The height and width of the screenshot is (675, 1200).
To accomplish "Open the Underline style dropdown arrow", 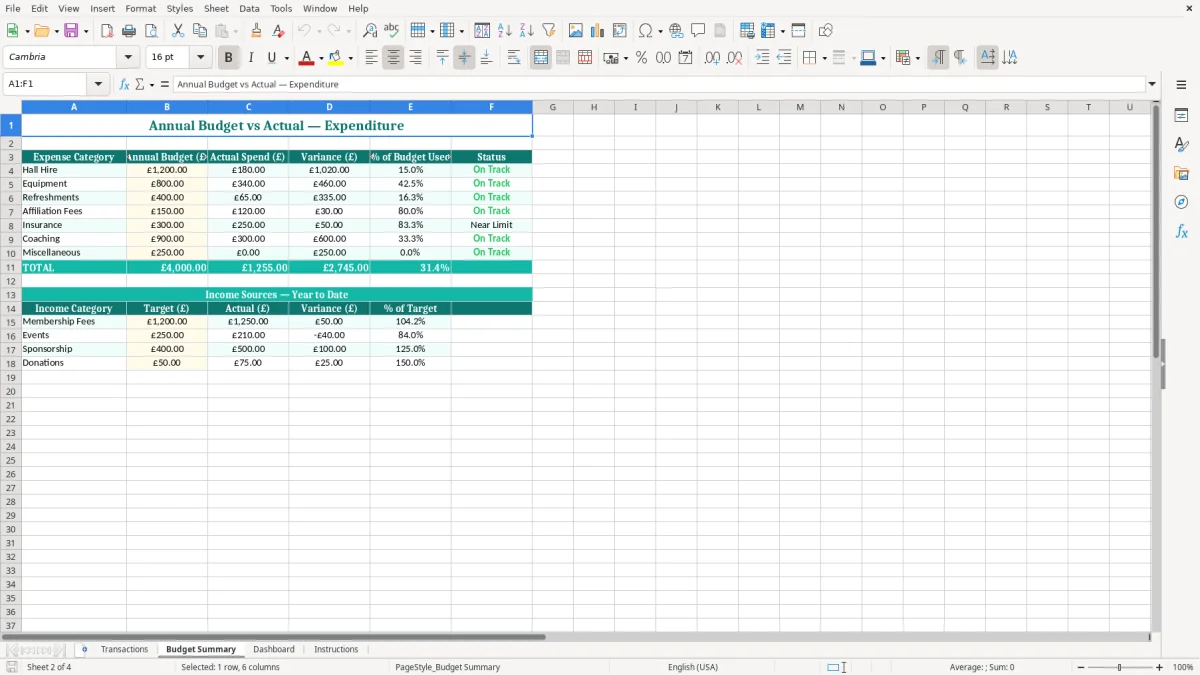I will point(286,58).
